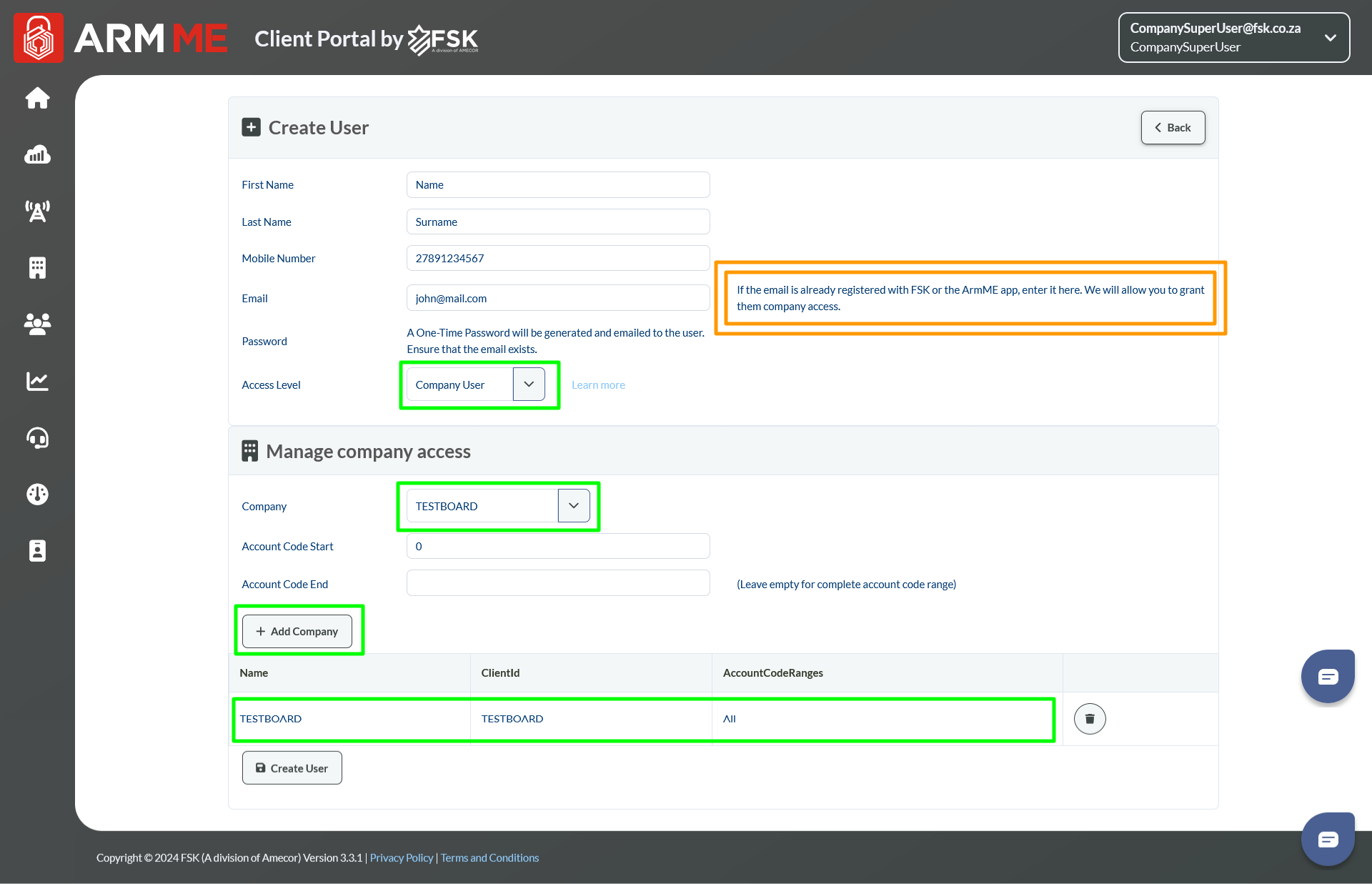This screenshot has height=884, width=1372.
Task: Click the Add Company button
Action: 297,632
